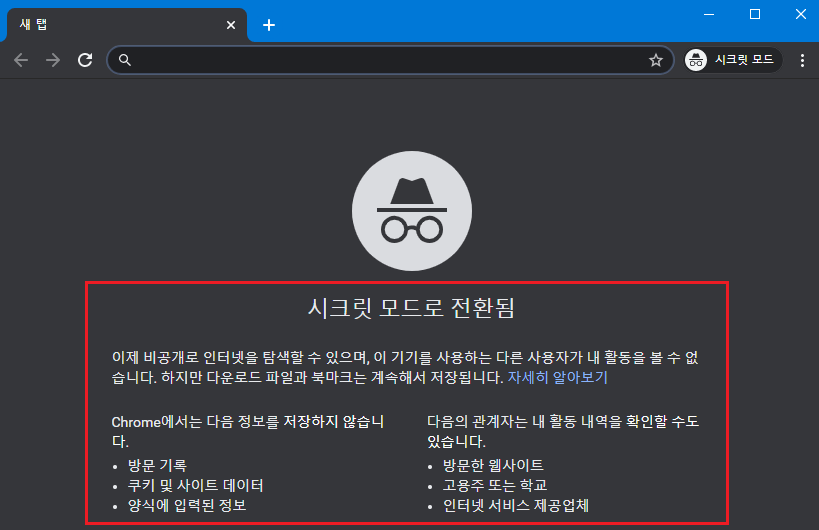Click the forward navigation arrow
Viewport: 819px width, 530px height.
coord(53,60)
